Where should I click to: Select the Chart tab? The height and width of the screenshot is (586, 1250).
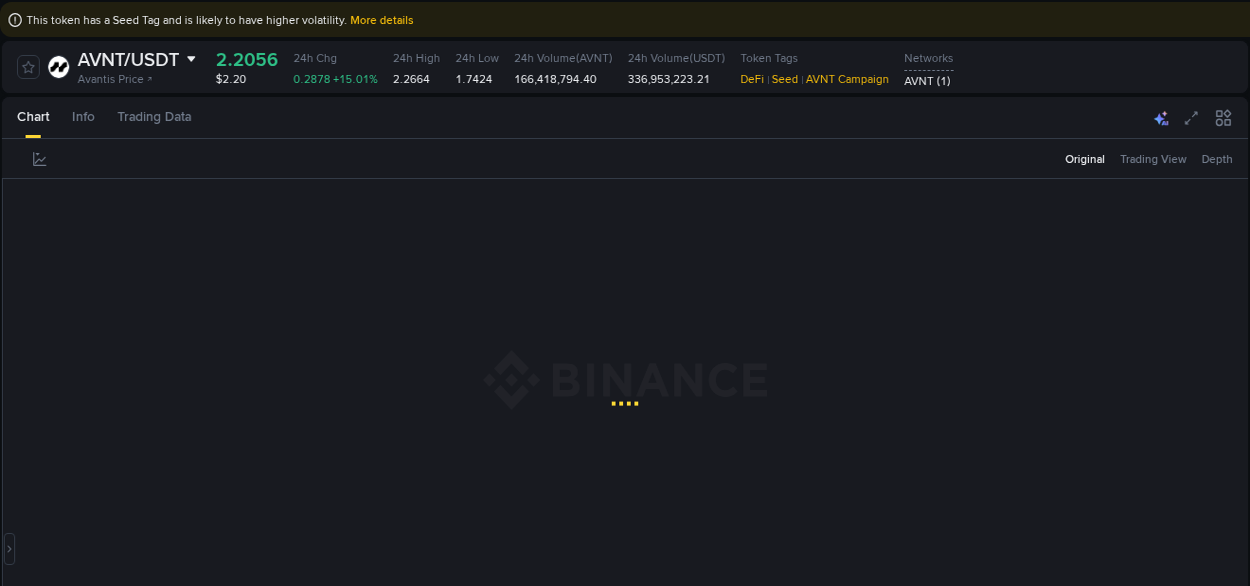33,117
